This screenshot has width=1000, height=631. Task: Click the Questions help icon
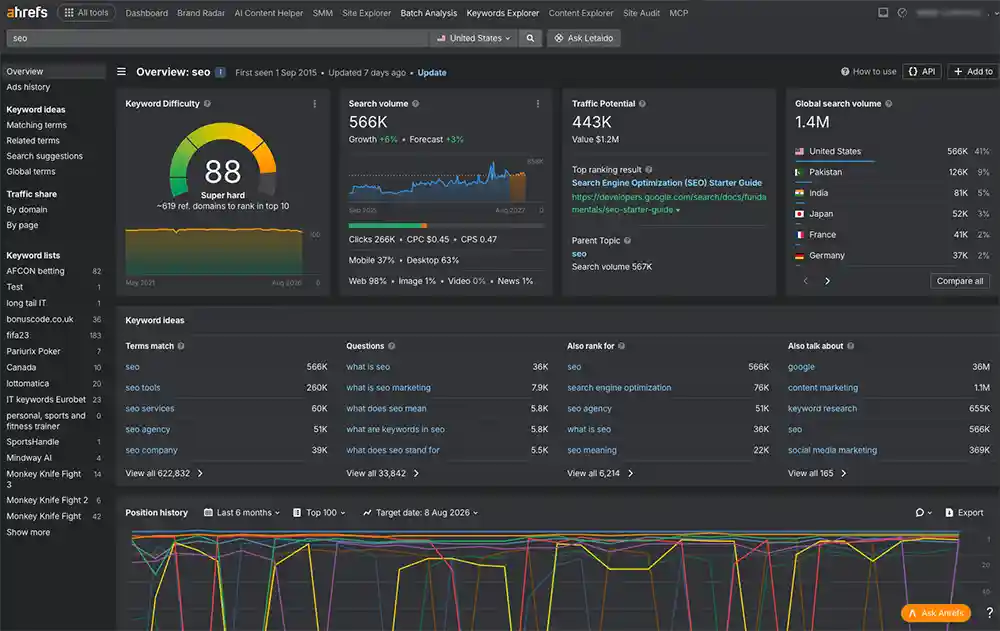(x=392, y=346)
